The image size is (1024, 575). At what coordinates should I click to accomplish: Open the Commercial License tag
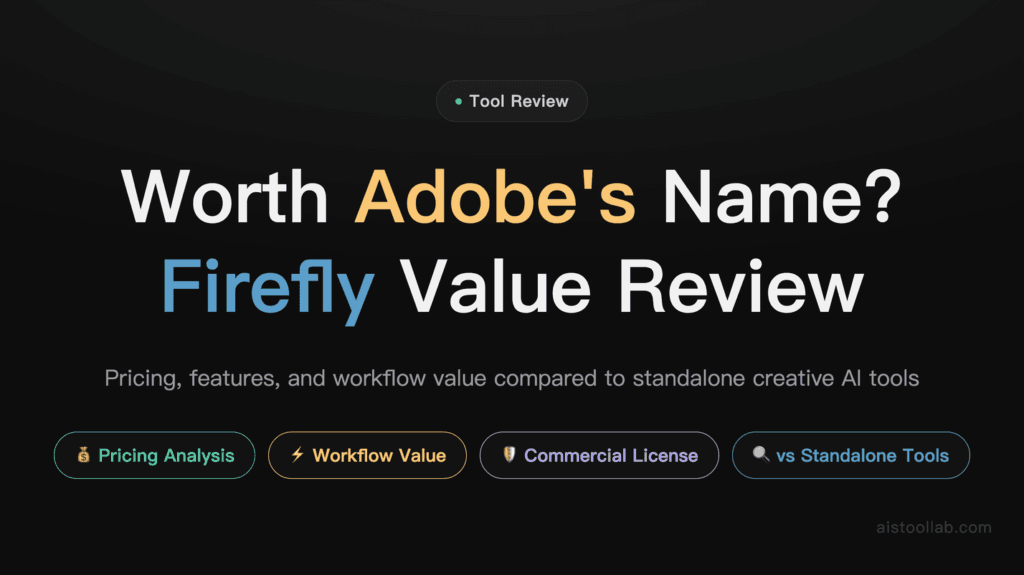599,455
